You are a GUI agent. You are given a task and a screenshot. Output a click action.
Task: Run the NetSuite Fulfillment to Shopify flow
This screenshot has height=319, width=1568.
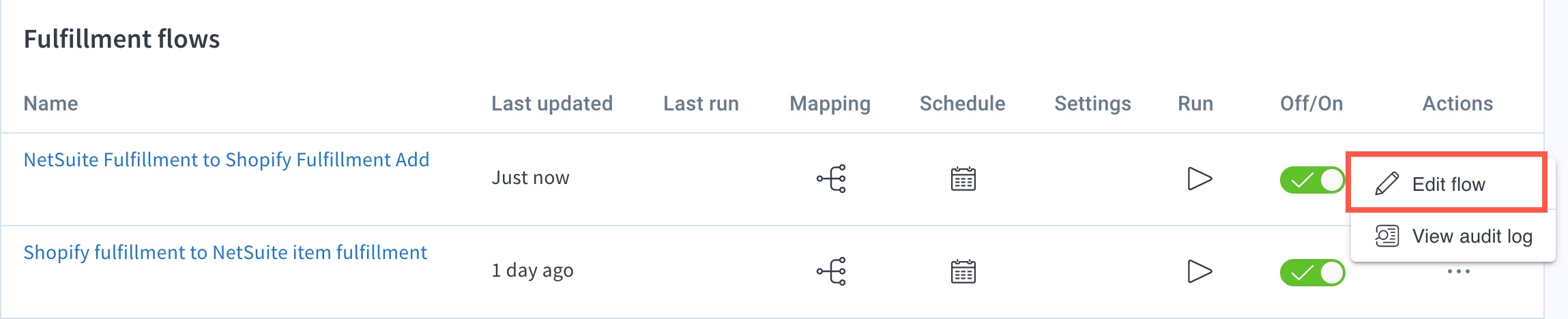coord(1199,179)
